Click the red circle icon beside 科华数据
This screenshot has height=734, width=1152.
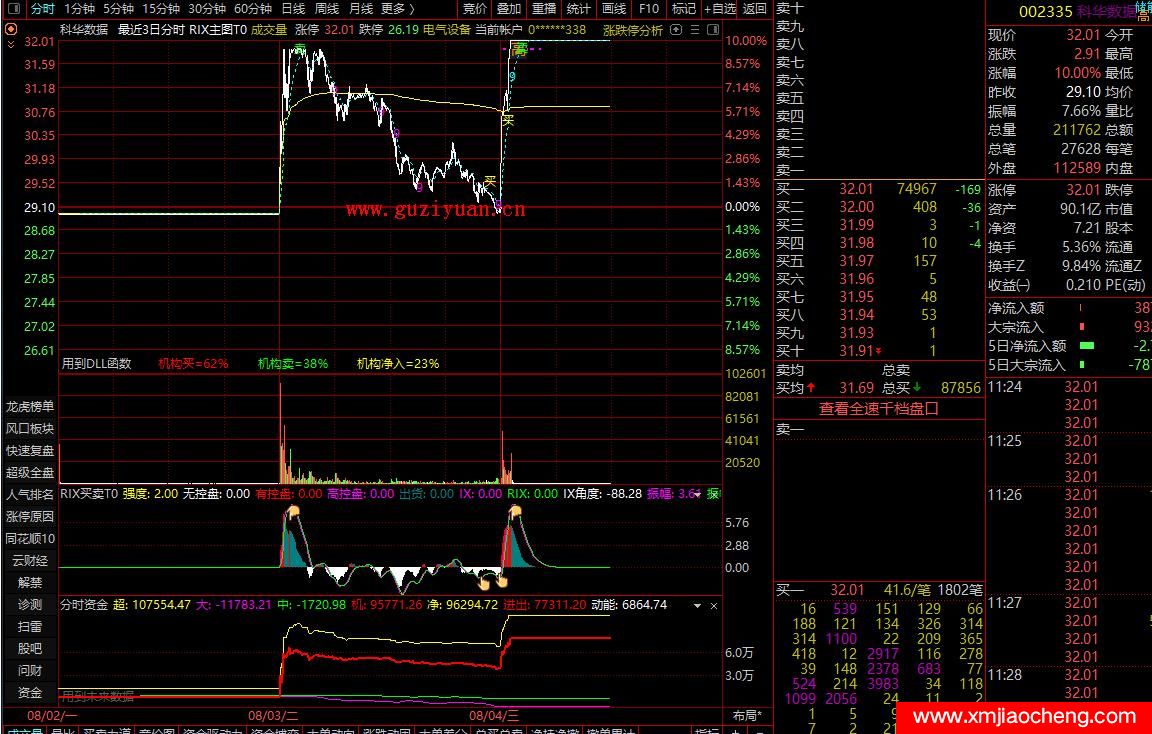pyautogui.click(x=12, y=29)
